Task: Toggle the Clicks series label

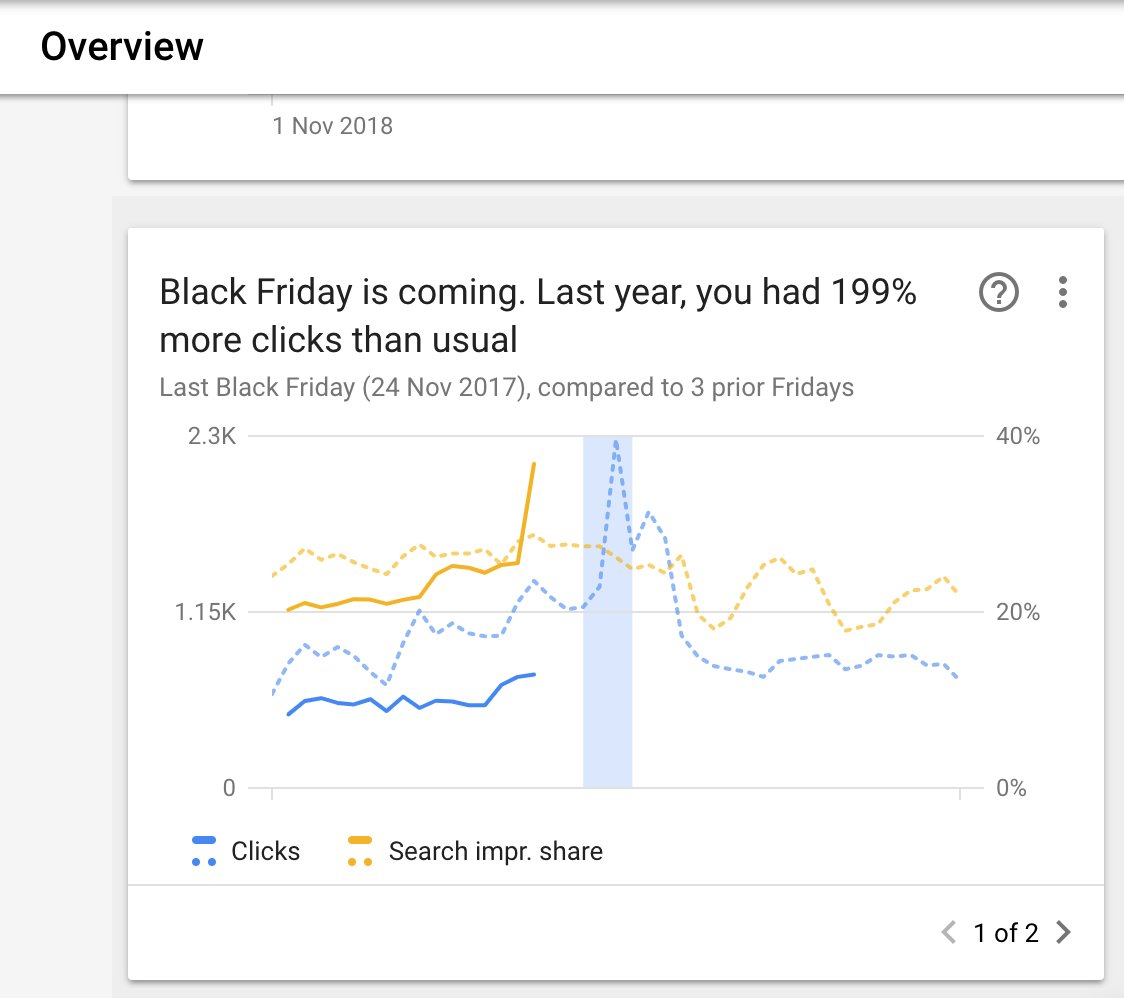Action: 265,851
